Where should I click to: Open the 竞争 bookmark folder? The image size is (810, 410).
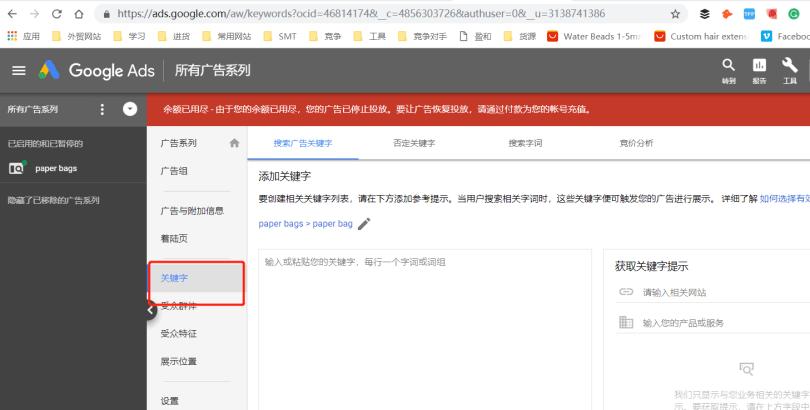click(325, 36)
